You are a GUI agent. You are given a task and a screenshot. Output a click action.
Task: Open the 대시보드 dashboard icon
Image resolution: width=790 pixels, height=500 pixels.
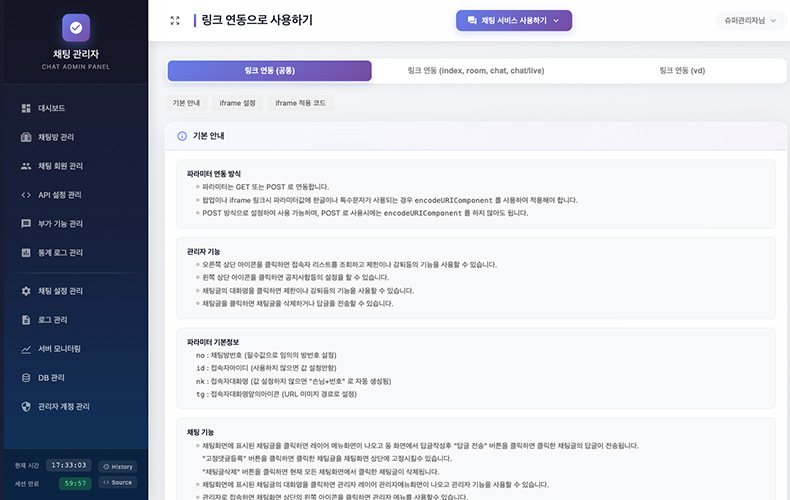[26, 108]
